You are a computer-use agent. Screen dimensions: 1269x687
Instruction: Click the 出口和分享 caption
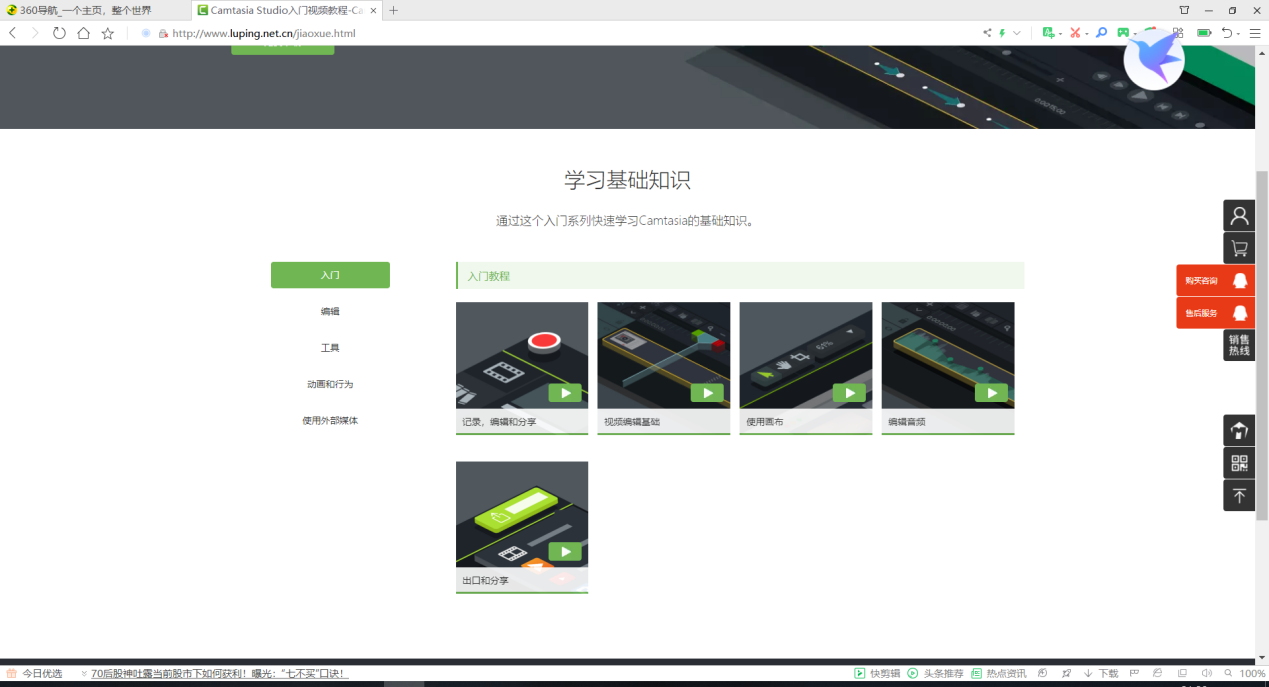click(485, 581)
